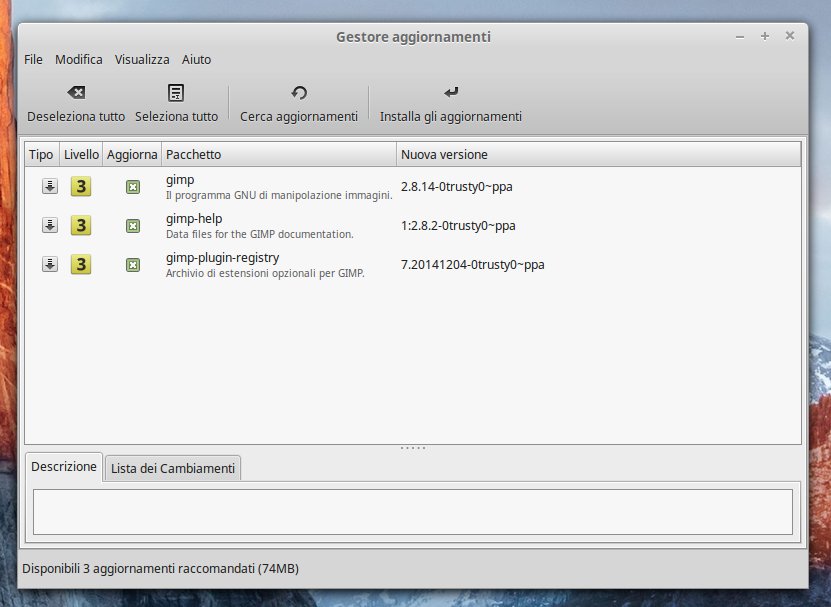Click the download type icon for gimp-plugin-registry
This screenshot has height=607, width=831.
(x=50, y=264)
